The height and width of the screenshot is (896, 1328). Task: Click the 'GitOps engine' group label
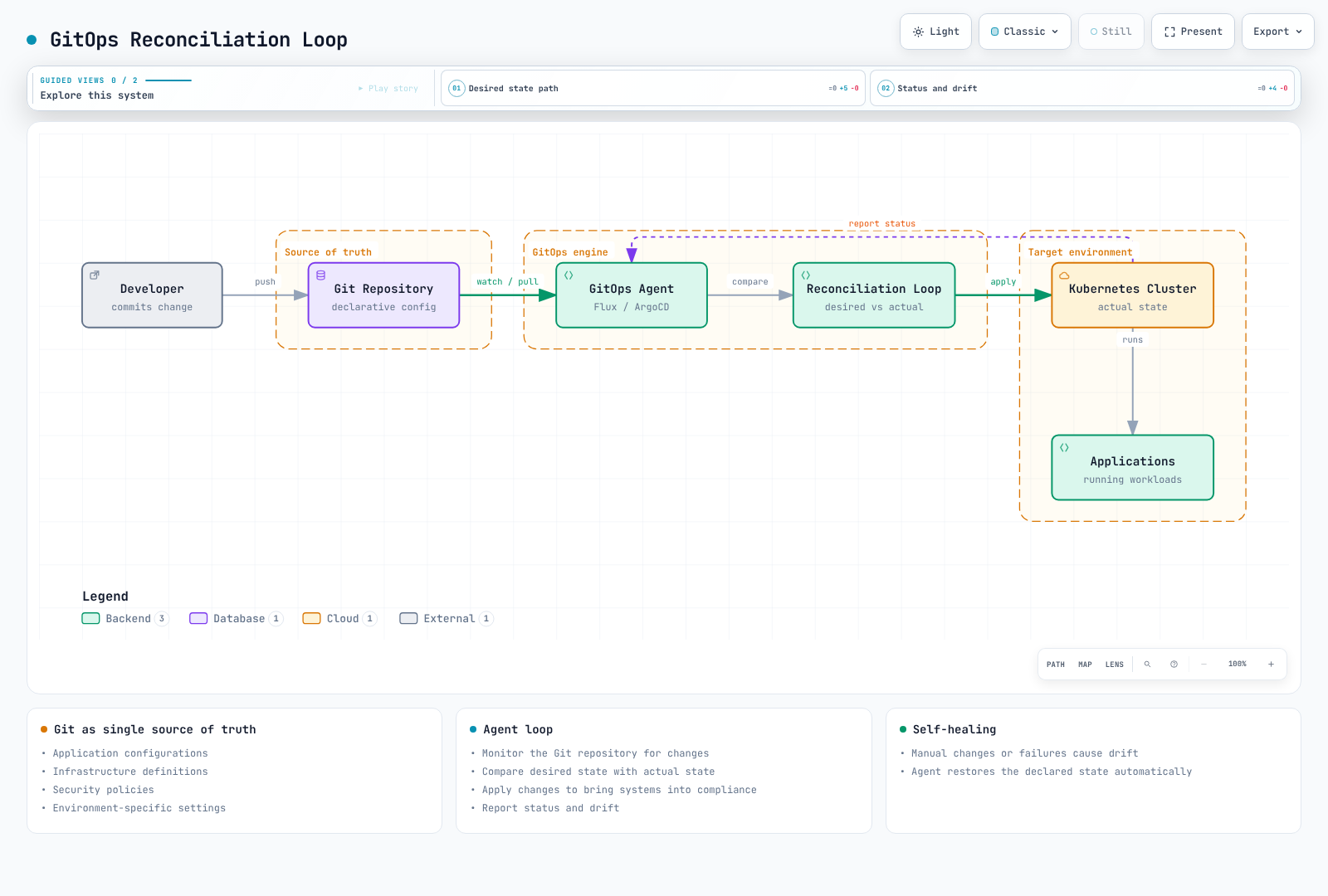pos(570,252)
